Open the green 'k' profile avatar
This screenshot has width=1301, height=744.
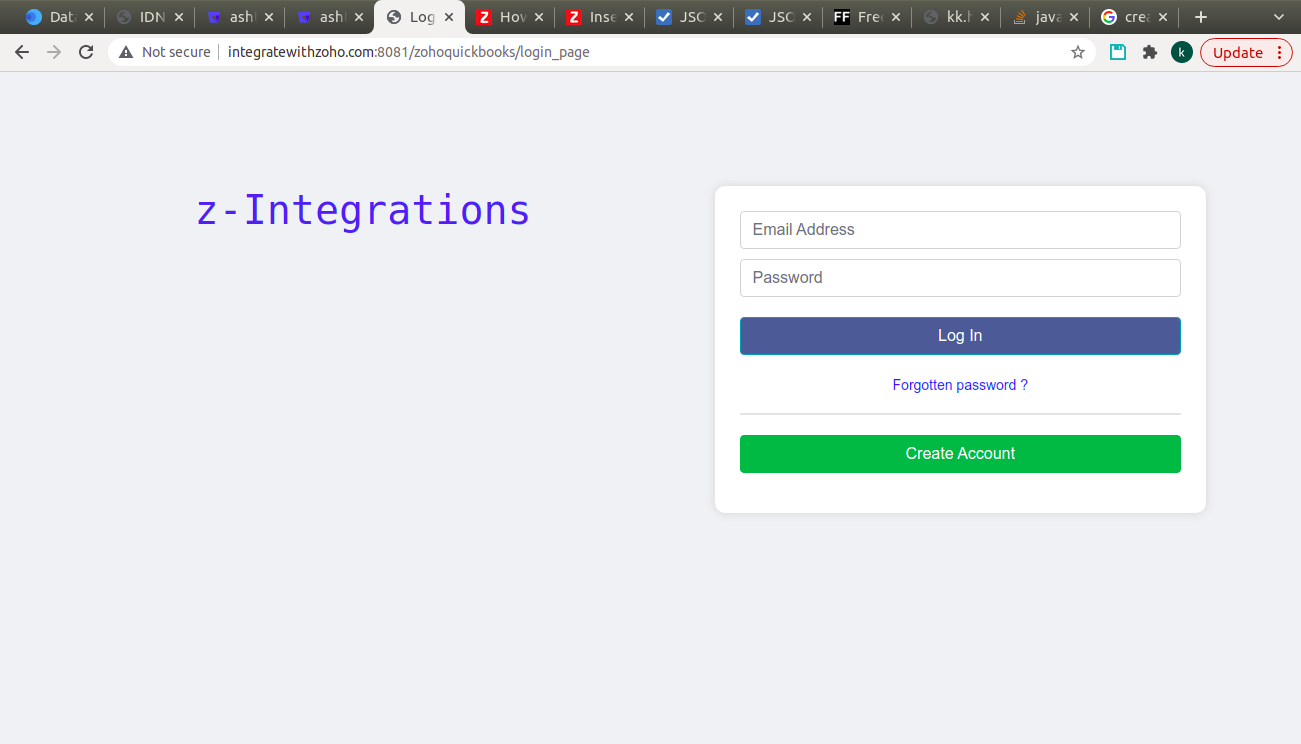pyautogui.click(x=1182, y=52)
